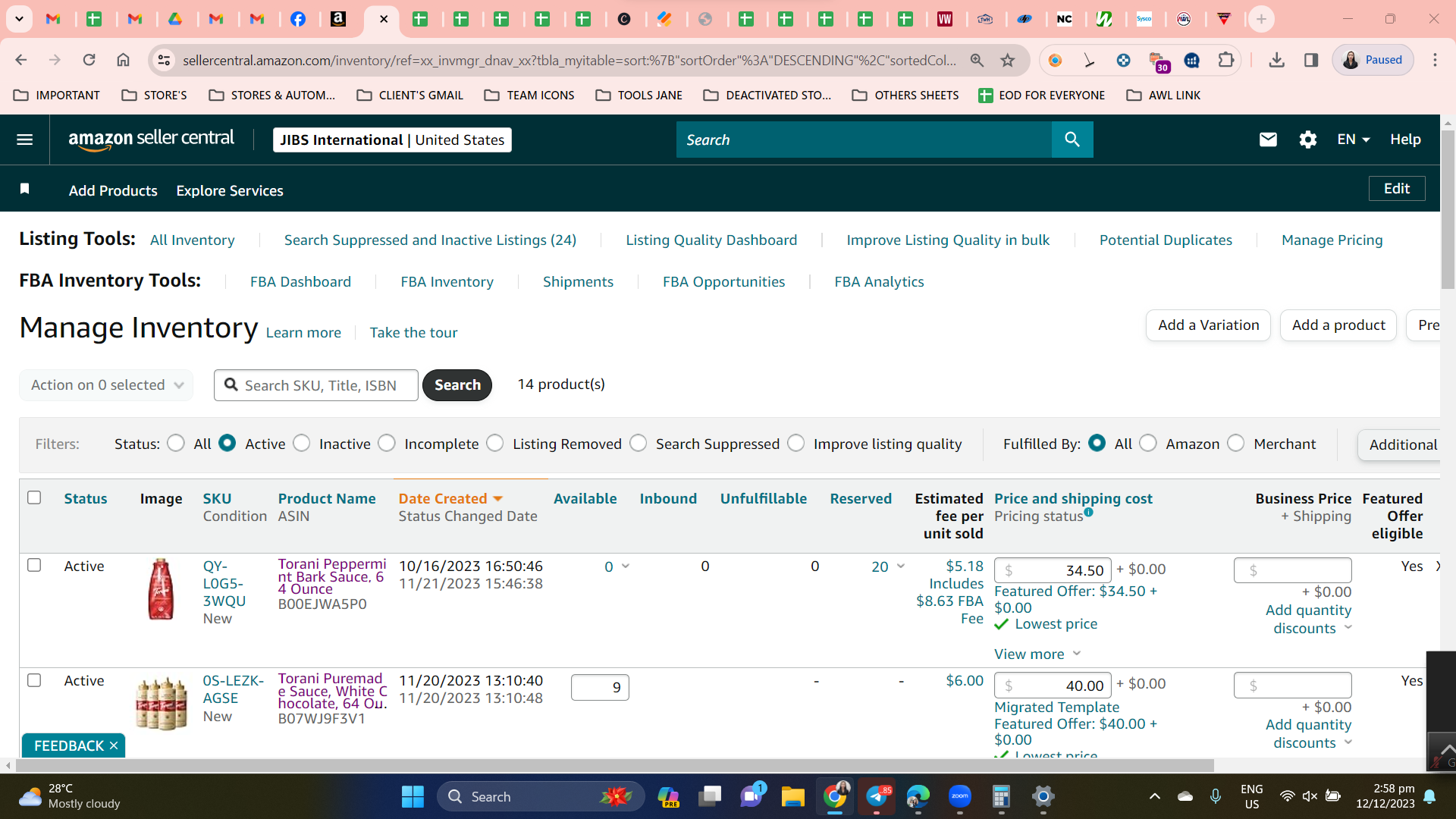Expand the Reserved 20 dropdown arrow

click(901, 566)
